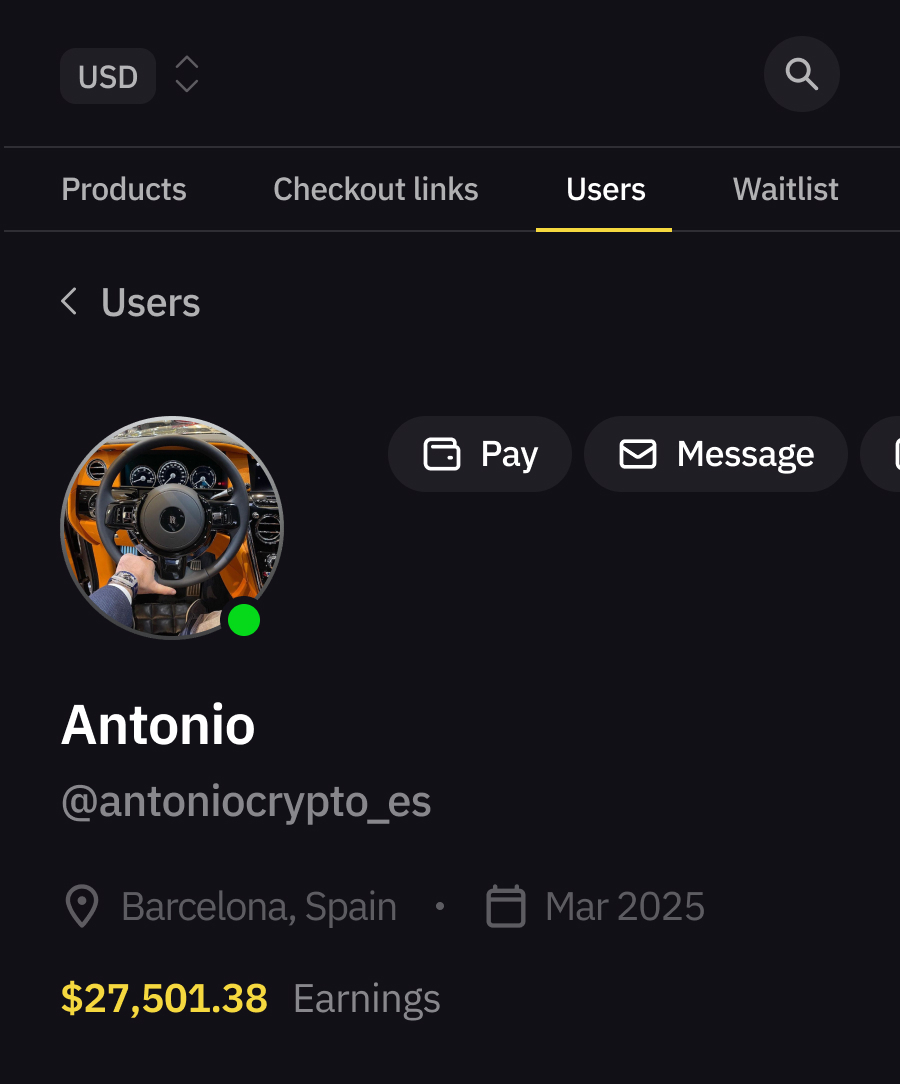
Task: Click the envelope icon on Message
Action: tap(638, 454)
